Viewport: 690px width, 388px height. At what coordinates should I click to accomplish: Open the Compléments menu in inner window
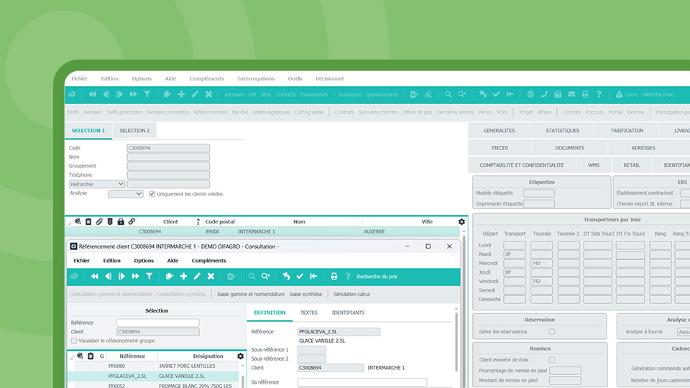point(209,260)
